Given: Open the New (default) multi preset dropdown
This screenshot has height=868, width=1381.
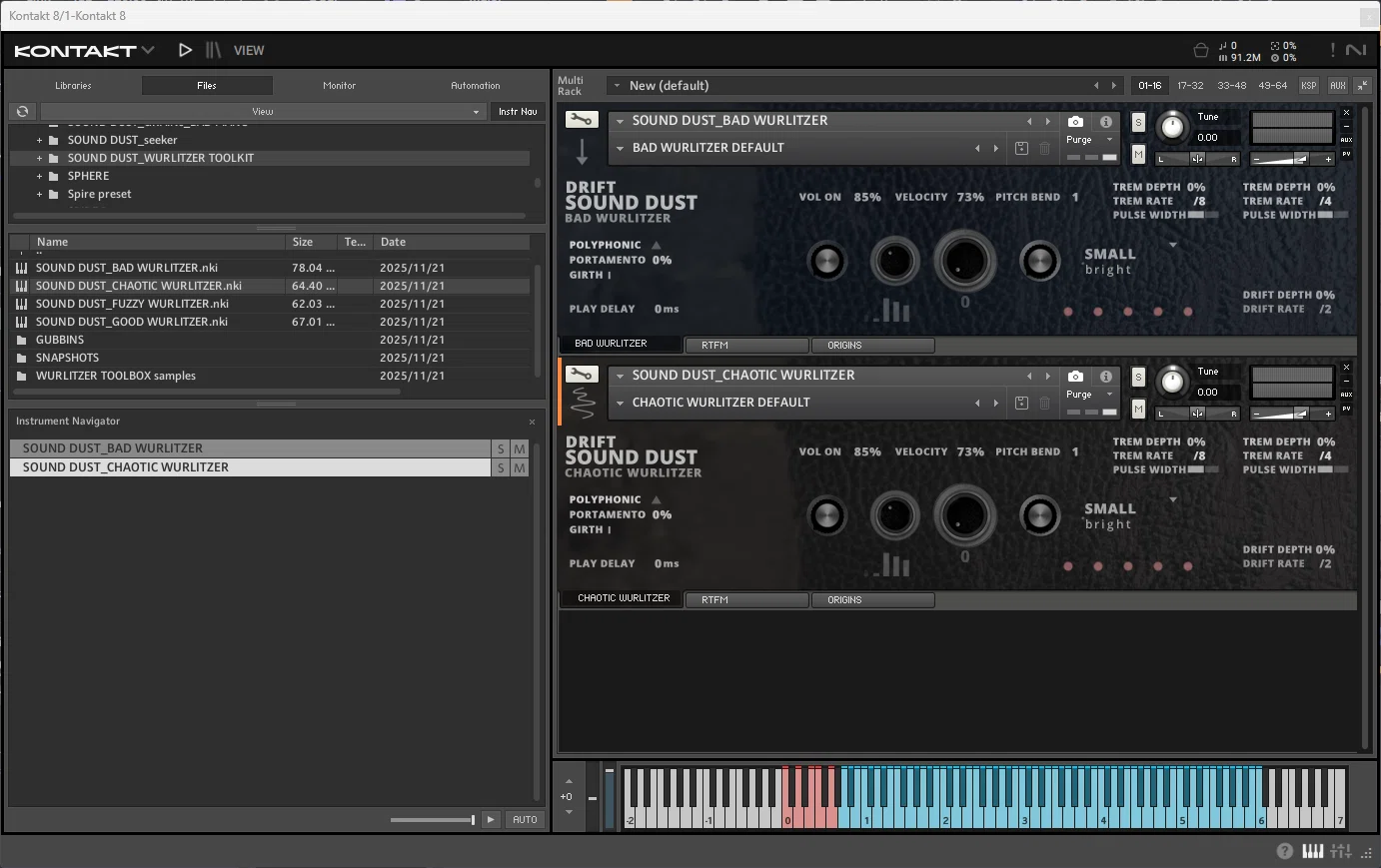Looking at the screenshot, I should (x=617, y=86).
